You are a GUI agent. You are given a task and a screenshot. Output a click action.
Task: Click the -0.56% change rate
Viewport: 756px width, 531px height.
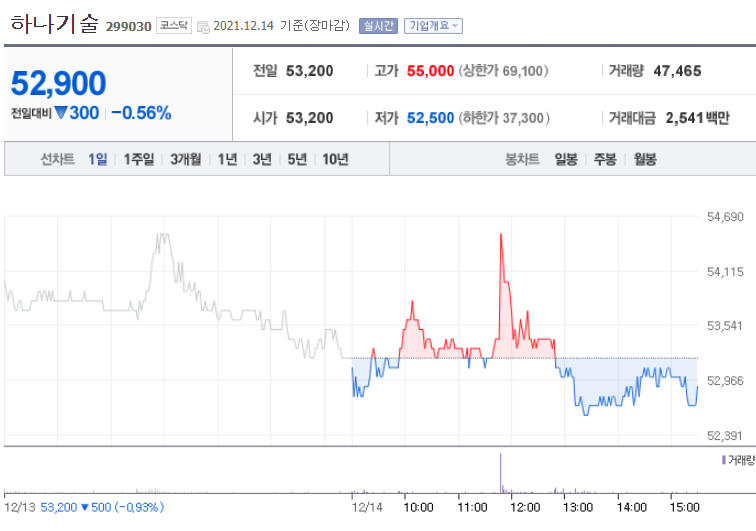pyautogui.click(x=141, y=113)
